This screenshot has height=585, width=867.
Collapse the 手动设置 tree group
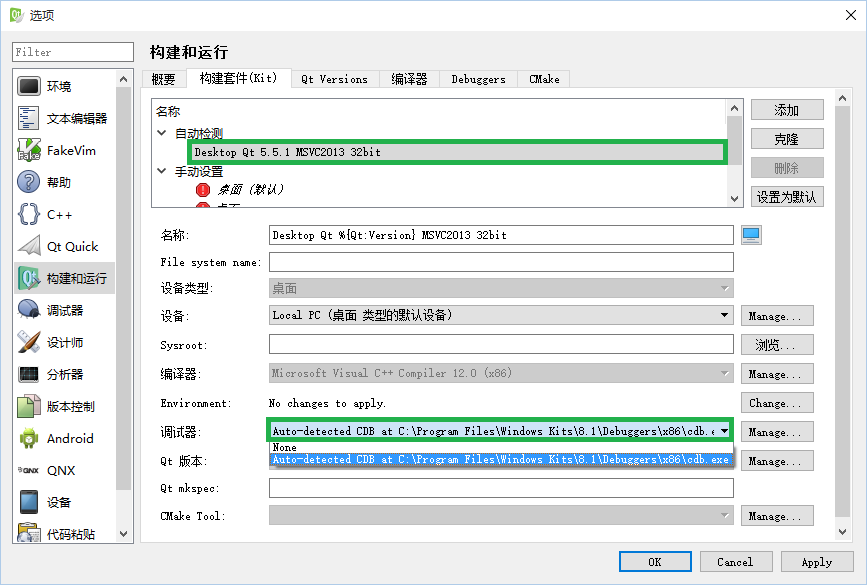click(x=162, y=171)
